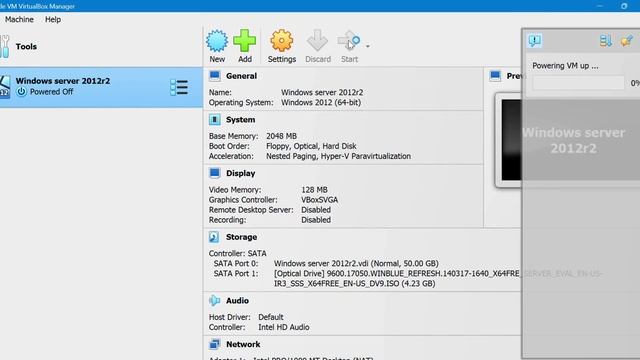Click the General section icon
640x360 pixels.
pos(215,76)
